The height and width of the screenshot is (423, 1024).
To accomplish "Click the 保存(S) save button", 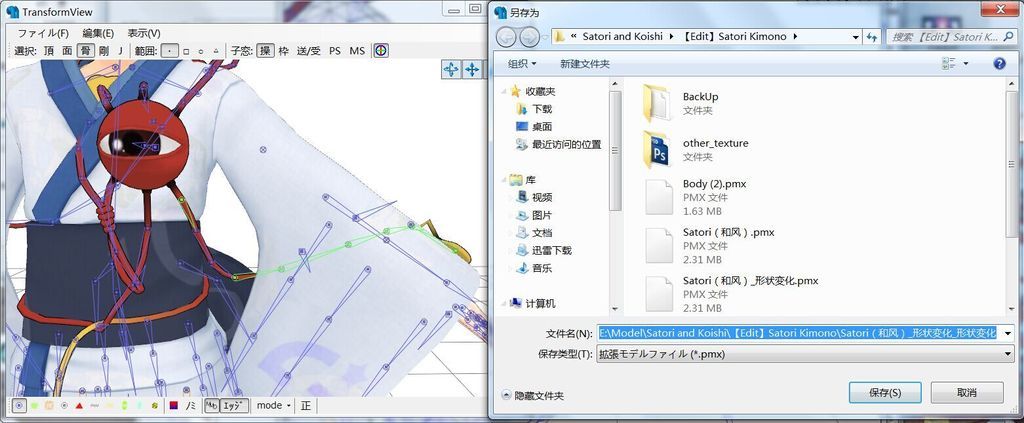I will coord(885,393).
